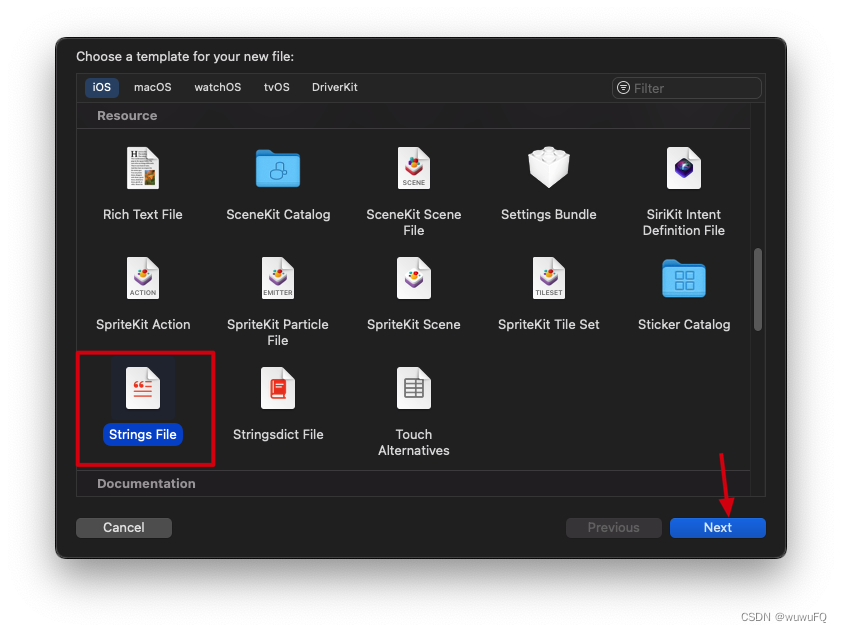Click the 'Resource' section header
The width and height of the screenshot is (842, 632).
click(127, 115)
